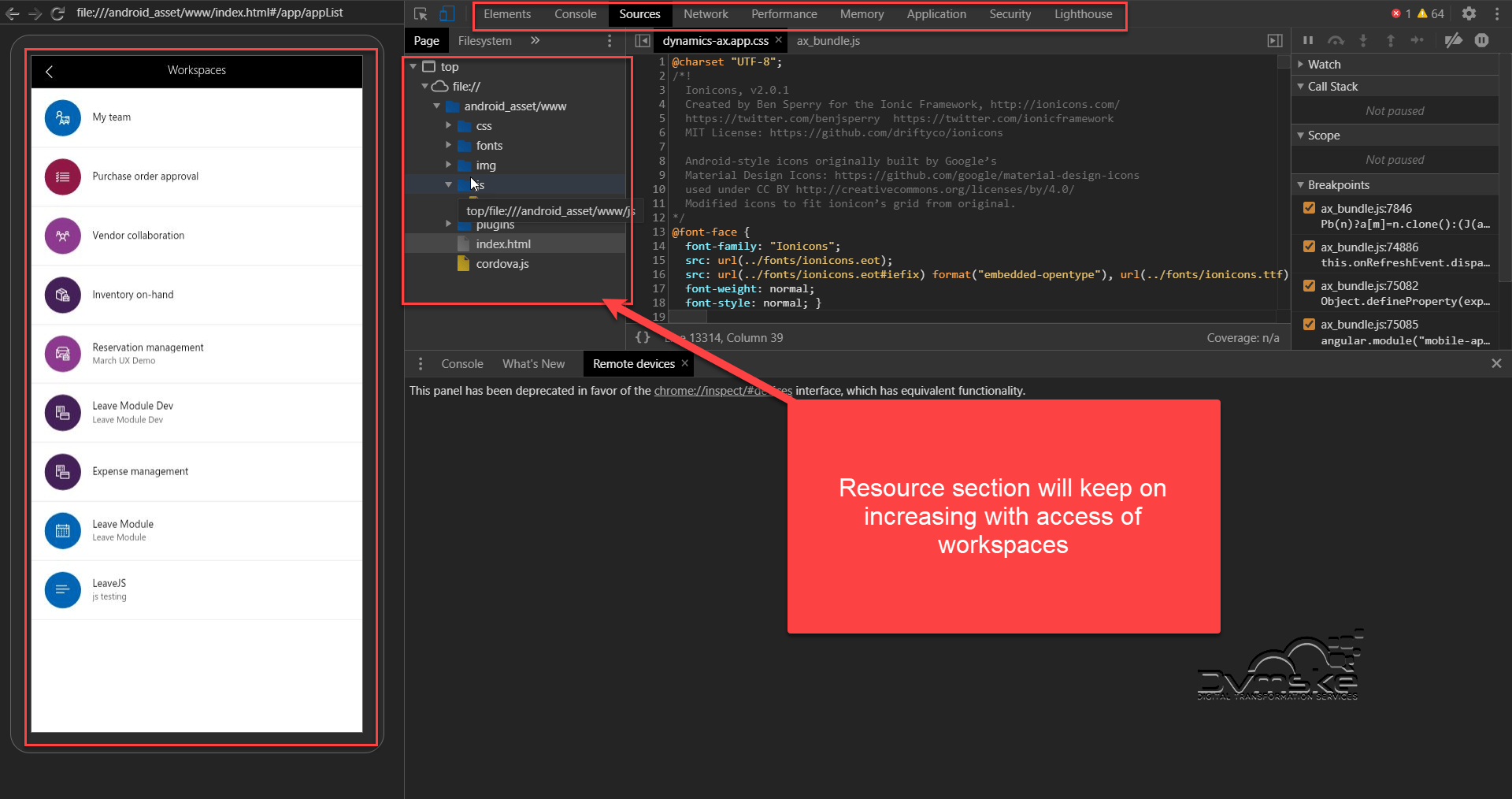Open navigator pane more options menu
This screenshot has height=799, width=1512.
[610, 41]
